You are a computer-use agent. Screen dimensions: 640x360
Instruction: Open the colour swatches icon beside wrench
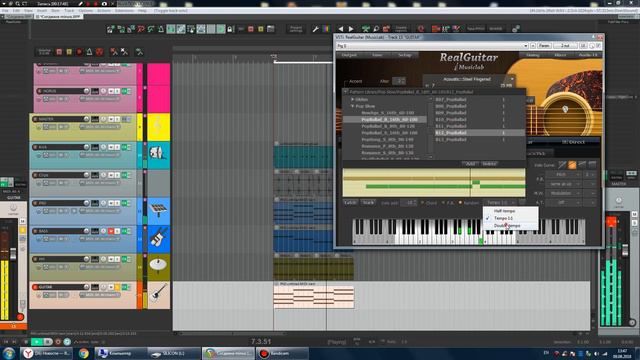tap(326, 29)
